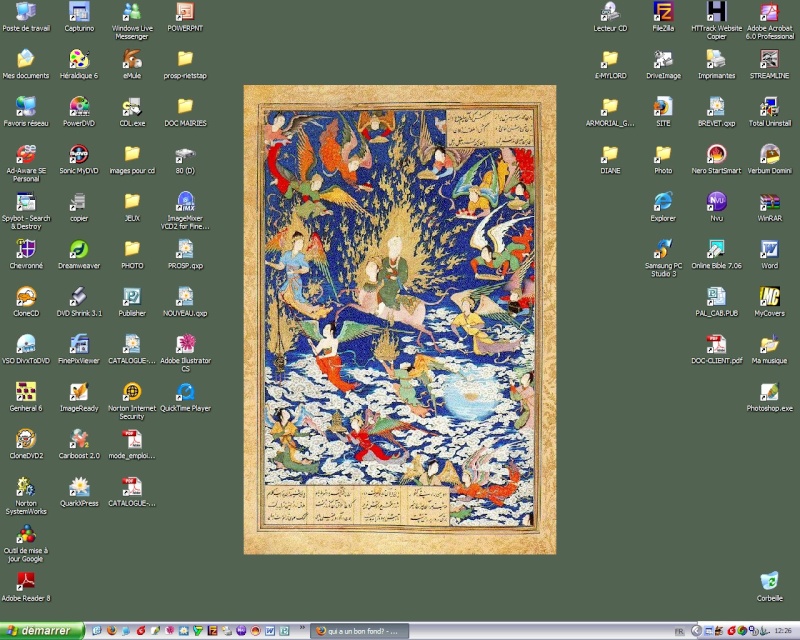This screenshot has width=800, height=640.
Task: Launch Héraldique 6 shortcut
Action: coord(79,64)
